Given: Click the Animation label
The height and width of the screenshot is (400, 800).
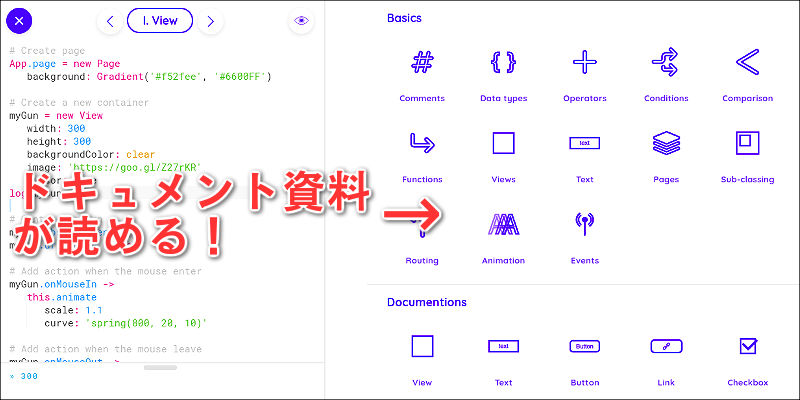Looking at the screenshot, I should point(503,261).
